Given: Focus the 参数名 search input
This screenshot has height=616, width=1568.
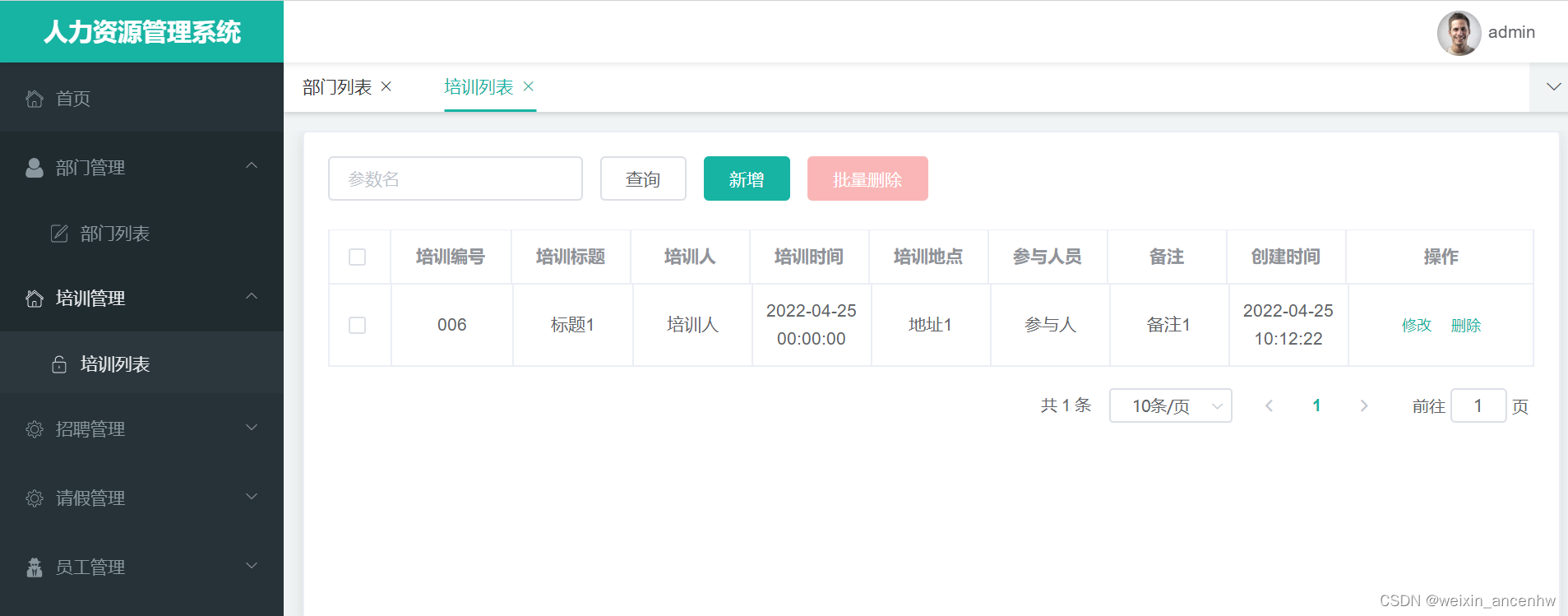Looking at the screenshot, I should coord(456,178).
